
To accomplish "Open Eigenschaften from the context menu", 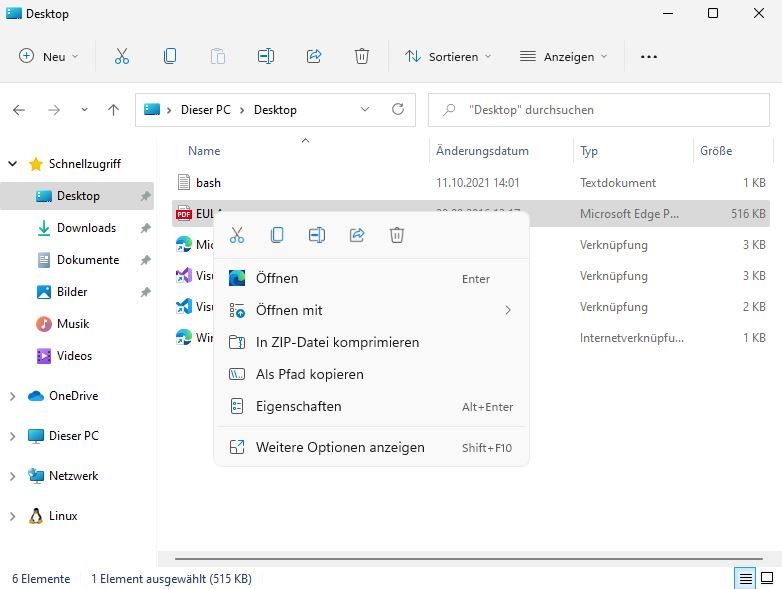I will [x=371, y=406].
